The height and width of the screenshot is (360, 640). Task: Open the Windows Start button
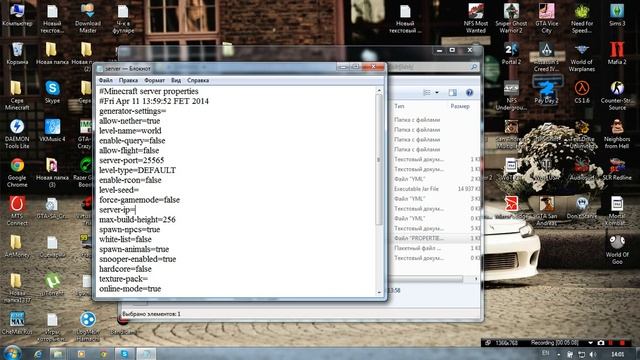tap(12, 352)
